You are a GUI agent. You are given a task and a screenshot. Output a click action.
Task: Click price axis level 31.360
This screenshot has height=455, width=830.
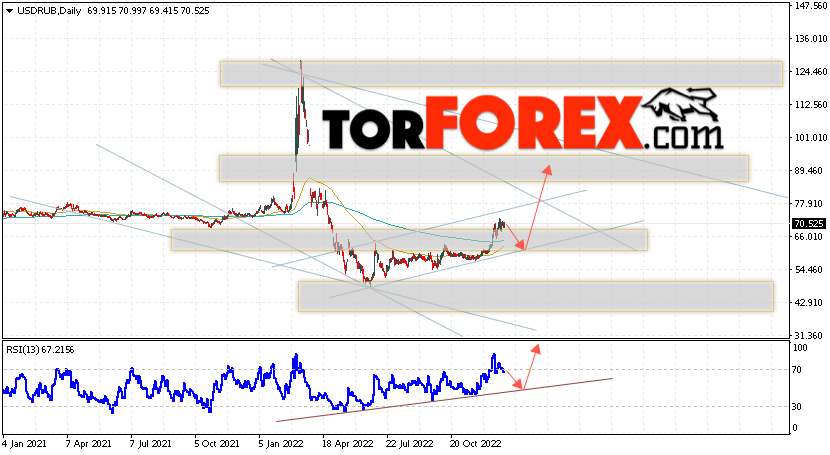(808, 335)
